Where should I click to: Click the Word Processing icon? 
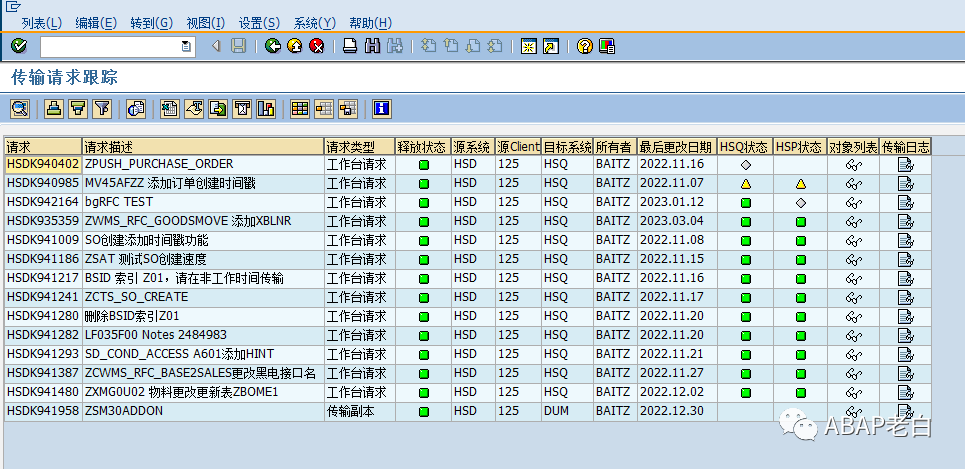coord(194,109)
